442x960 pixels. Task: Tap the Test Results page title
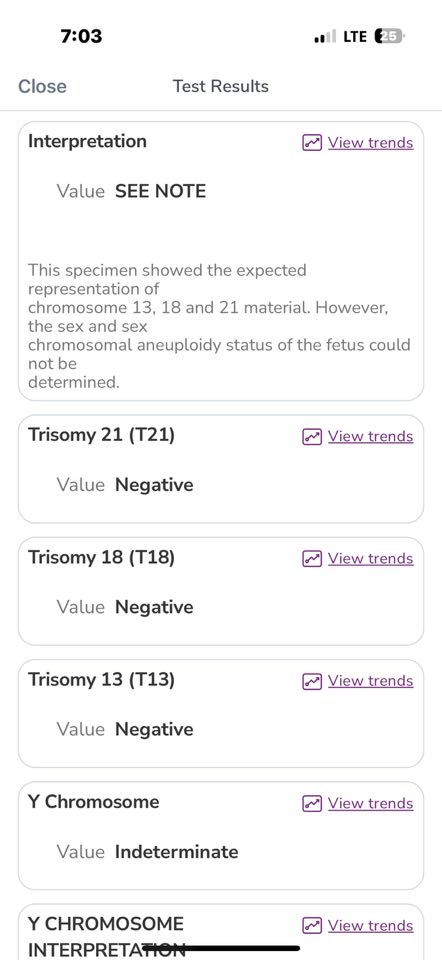tap(220, 86)
